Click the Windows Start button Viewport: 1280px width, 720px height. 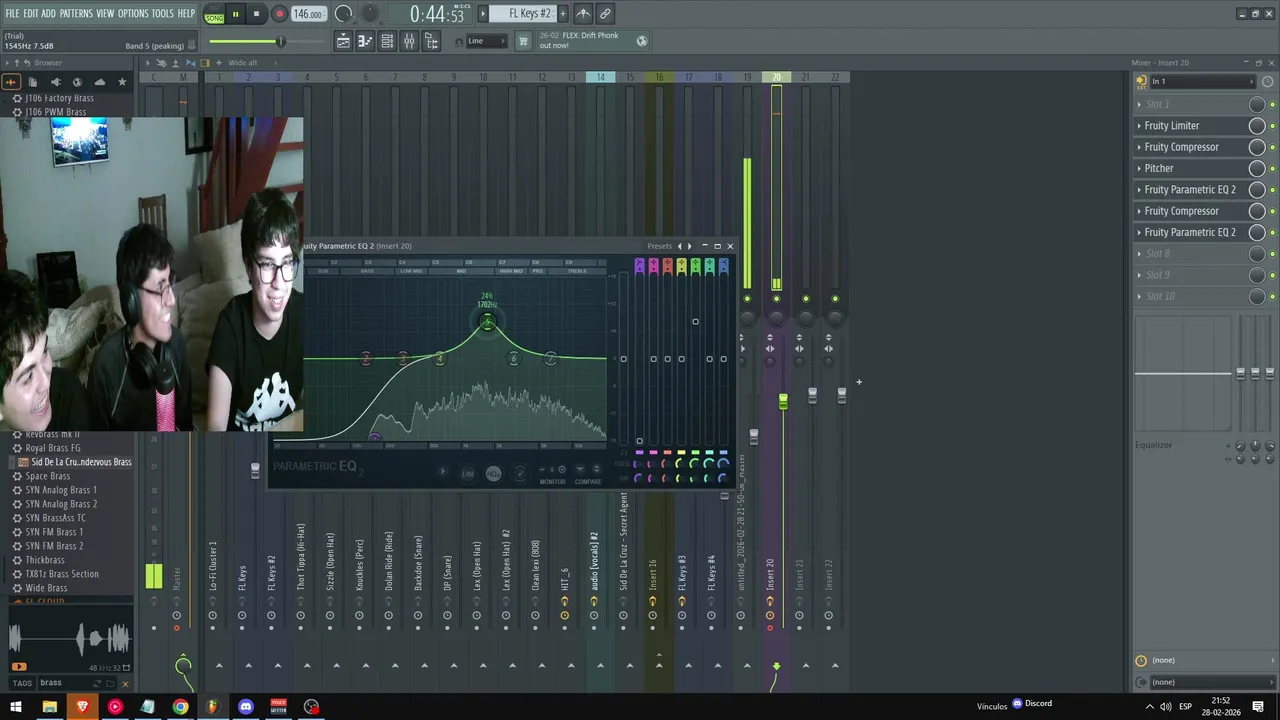click(x=16, y=707)
